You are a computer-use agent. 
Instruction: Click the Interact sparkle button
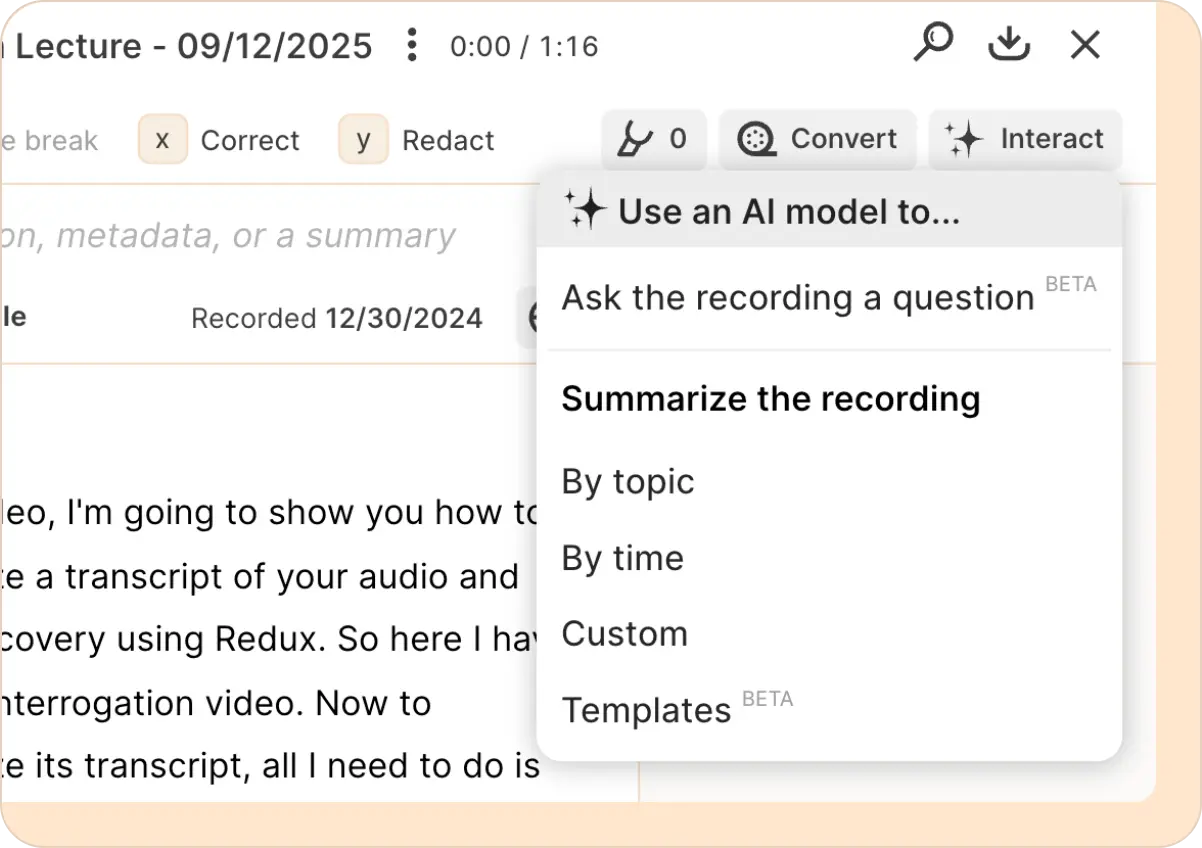click(1025, 139)
